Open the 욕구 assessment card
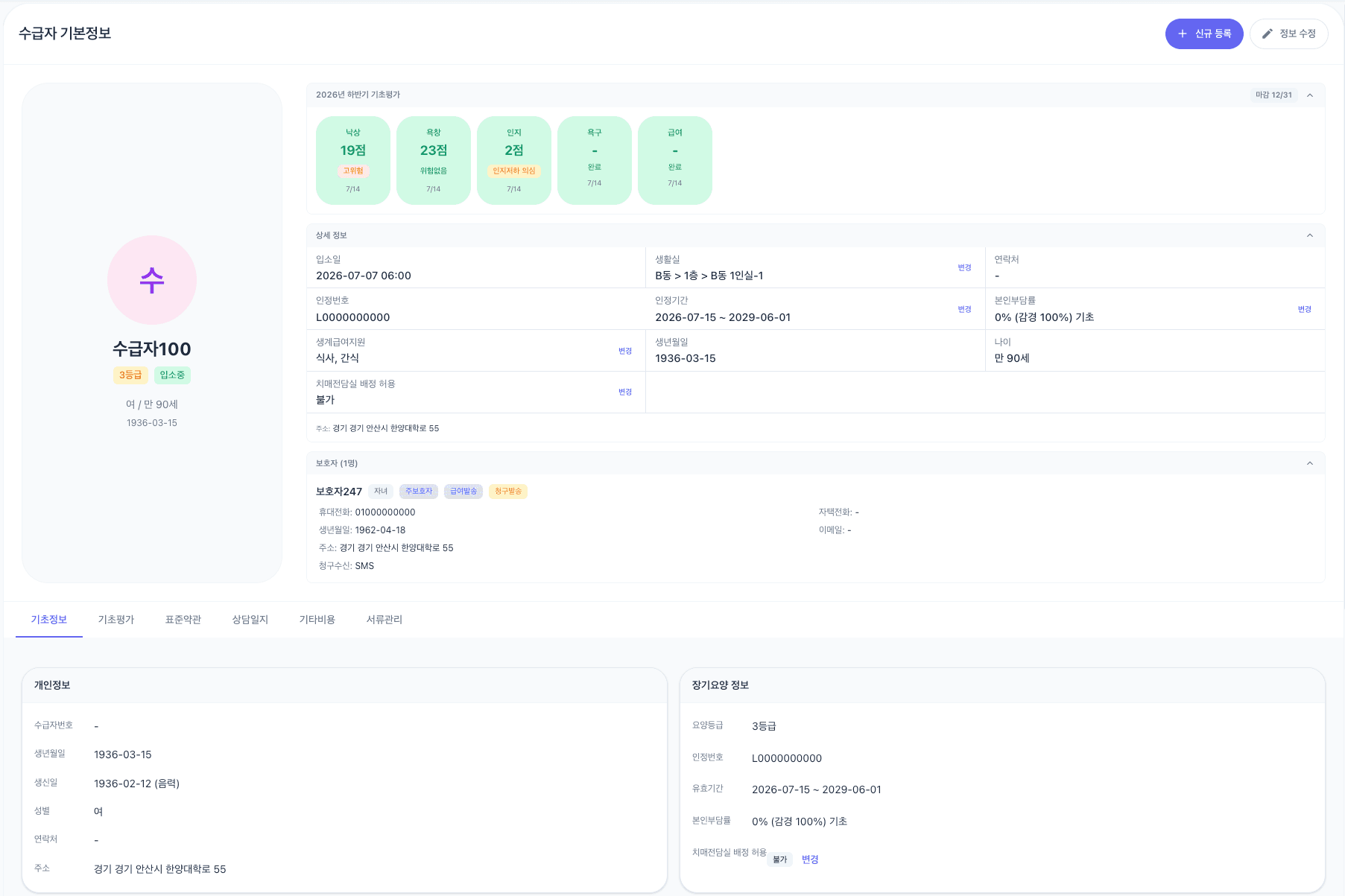 click(595, 160)
